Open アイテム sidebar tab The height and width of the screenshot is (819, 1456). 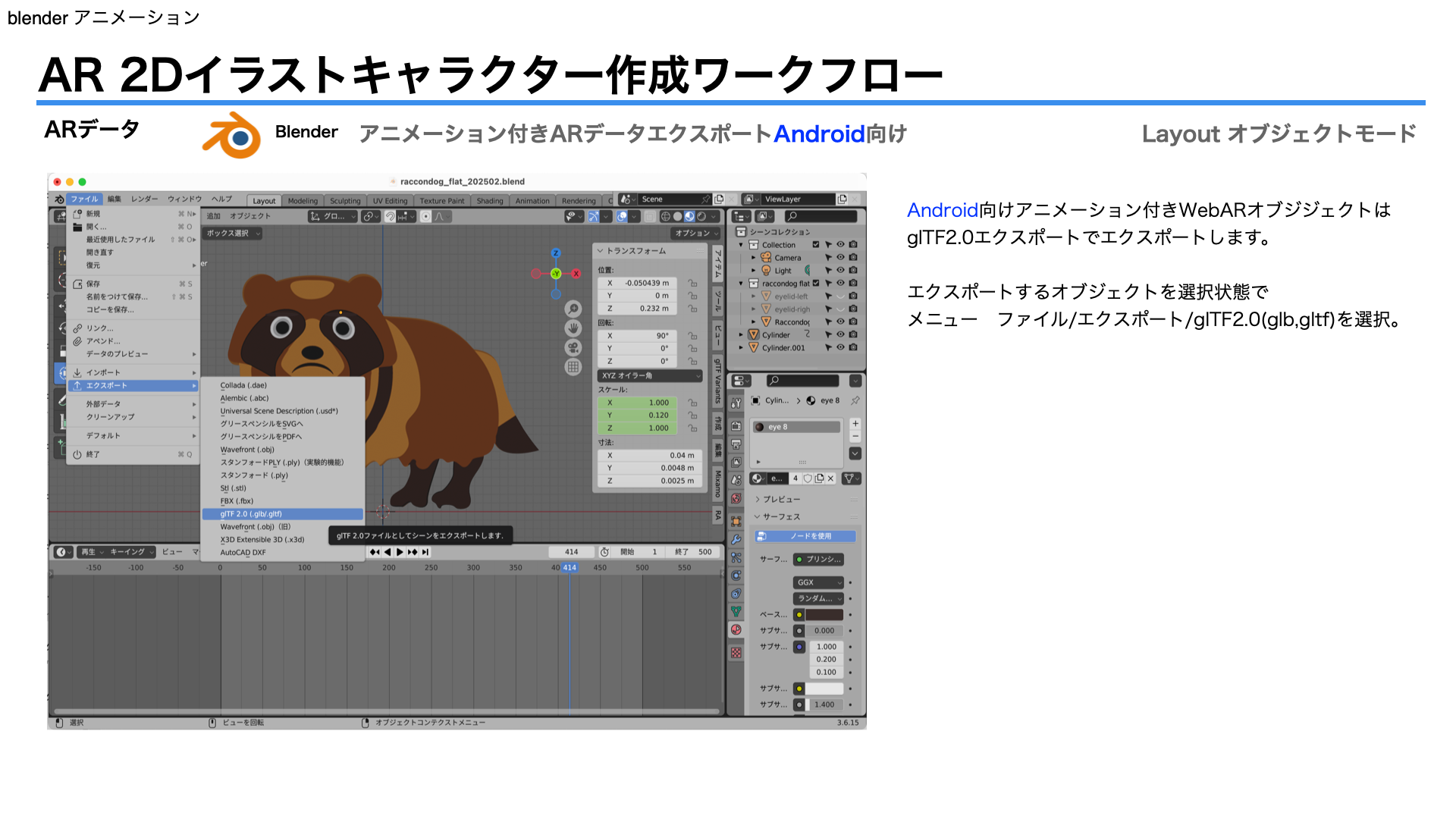tap(717, 265)
